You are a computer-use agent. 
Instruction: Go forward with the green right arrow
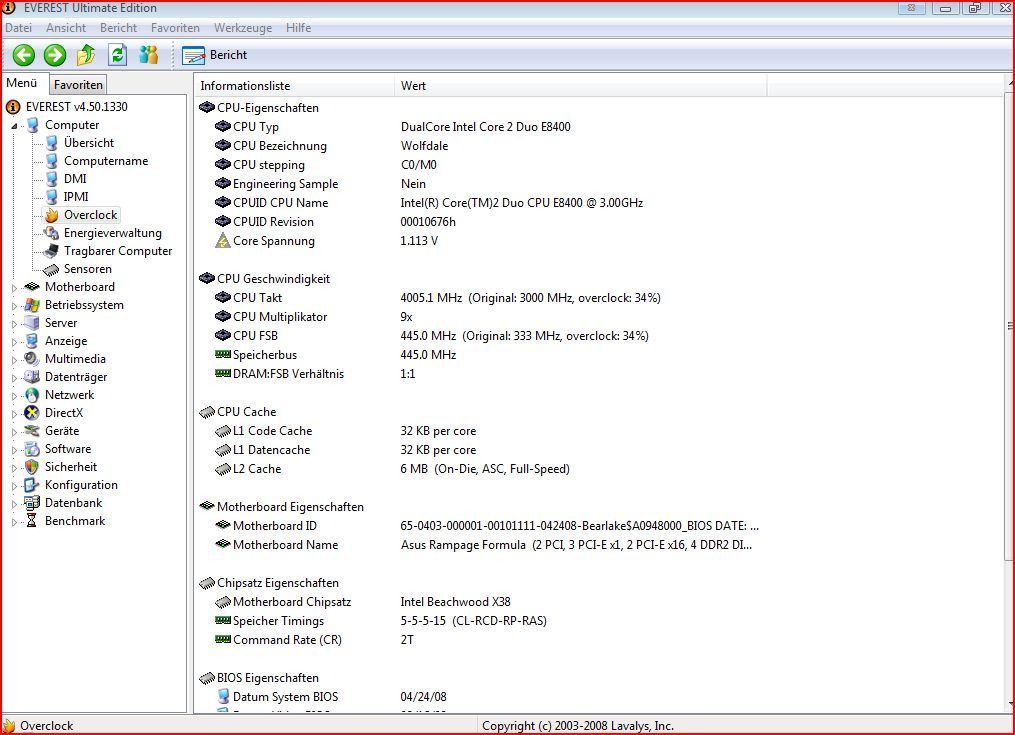pyautogui.click(x=55, y=55)
